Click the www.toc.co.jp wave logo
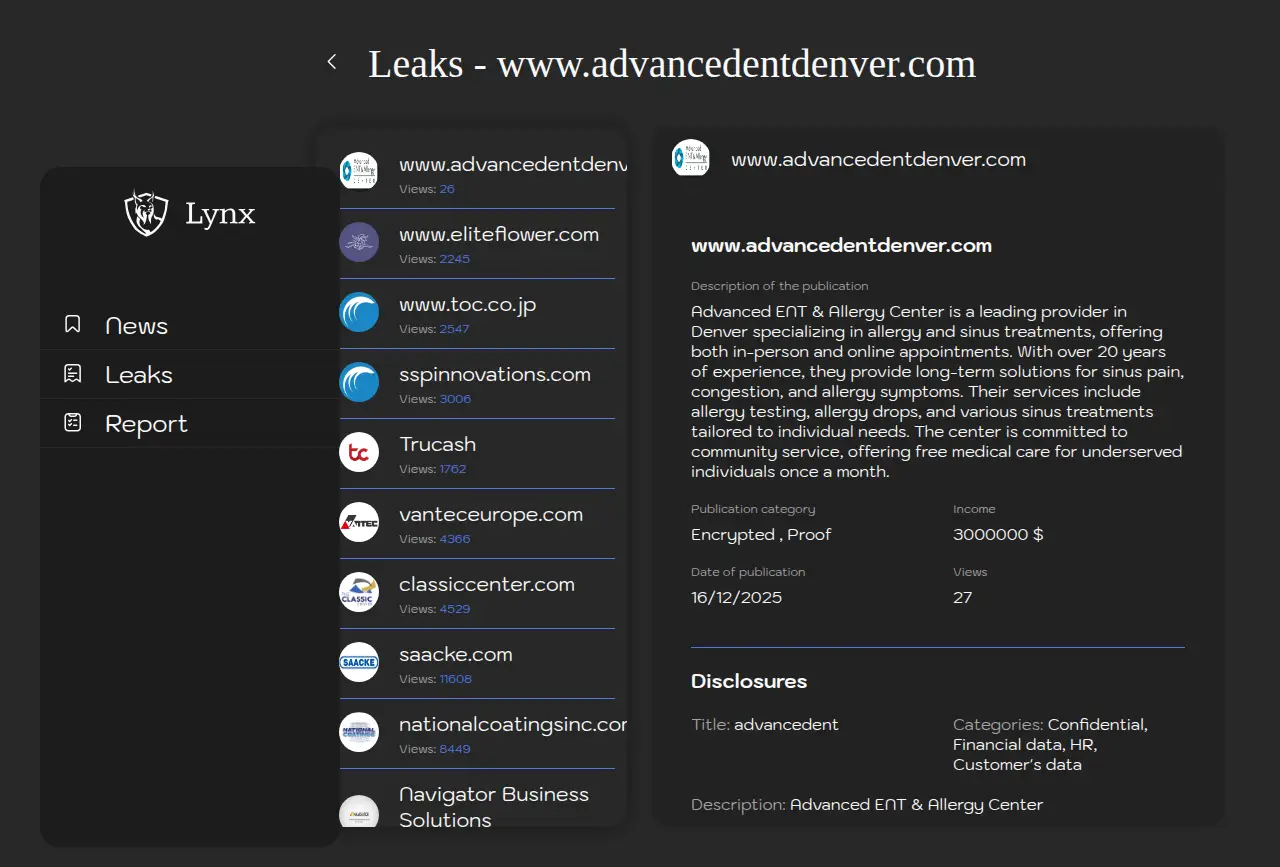Screen dimensions: 1280x867 (x=359, y=312)
